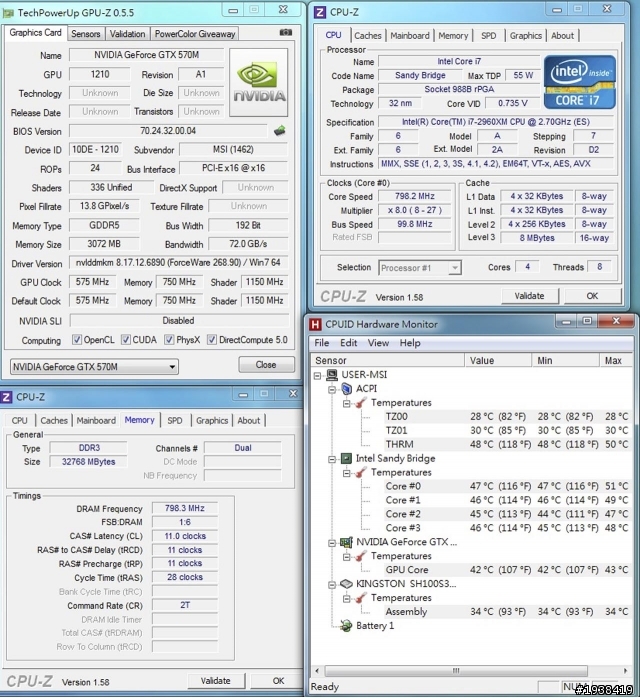The image size is (640, 698).
Task: Open Caches tab in top CPU-Z window
Action: pos(368,36)
